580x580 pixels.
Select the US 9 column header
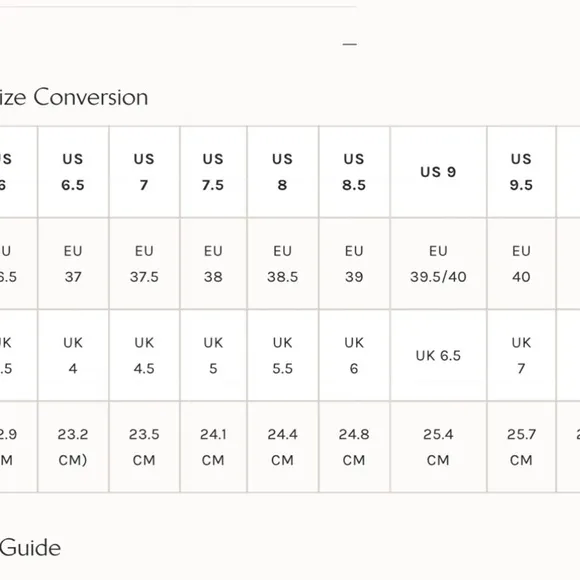pyautogui.click(x=438, y=172)
